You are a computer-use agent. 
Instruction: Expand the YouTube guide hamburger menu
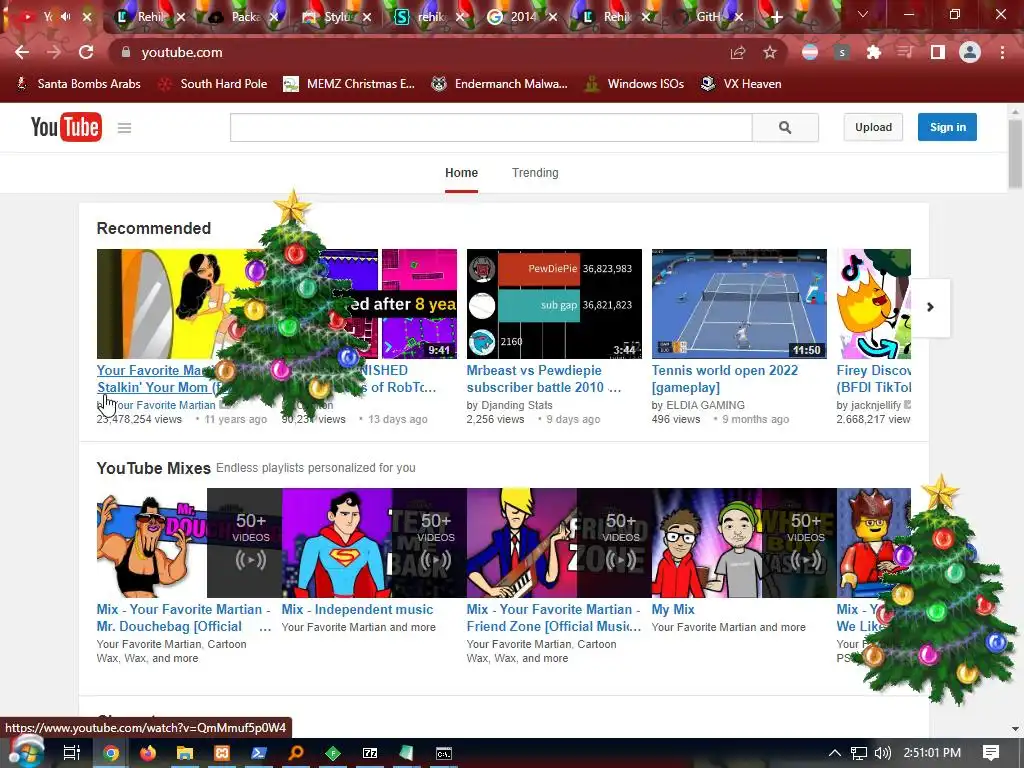pyautogui.click(x=124, y=128)
